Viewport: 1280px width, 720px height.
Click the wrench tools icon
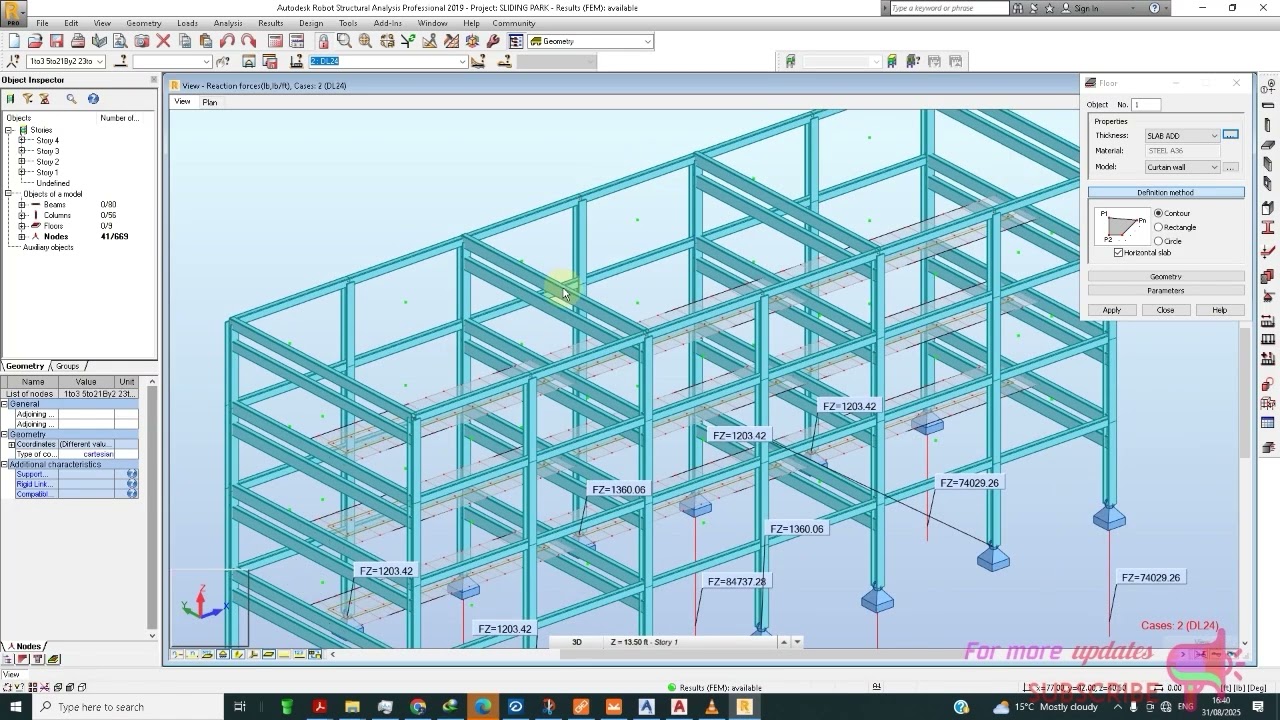pyautogui.click(x=493, y=41)
